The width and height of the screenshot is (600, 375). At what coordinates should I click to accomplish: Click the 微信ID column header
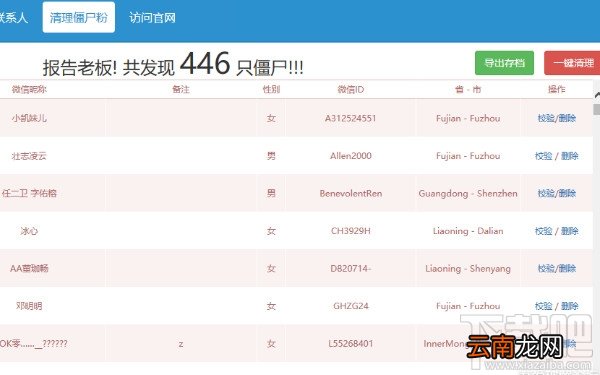(351, 90)
